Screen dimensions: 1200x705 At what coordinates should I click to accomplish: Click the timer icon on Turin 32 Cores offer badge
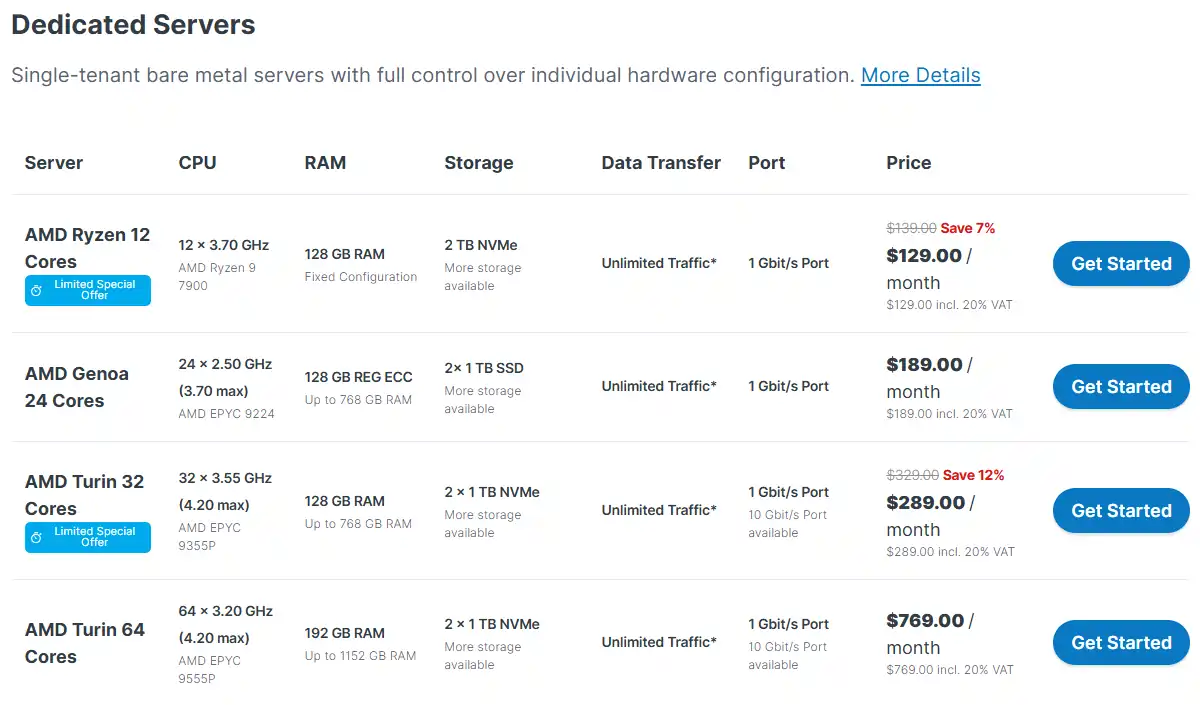(36, 537)
